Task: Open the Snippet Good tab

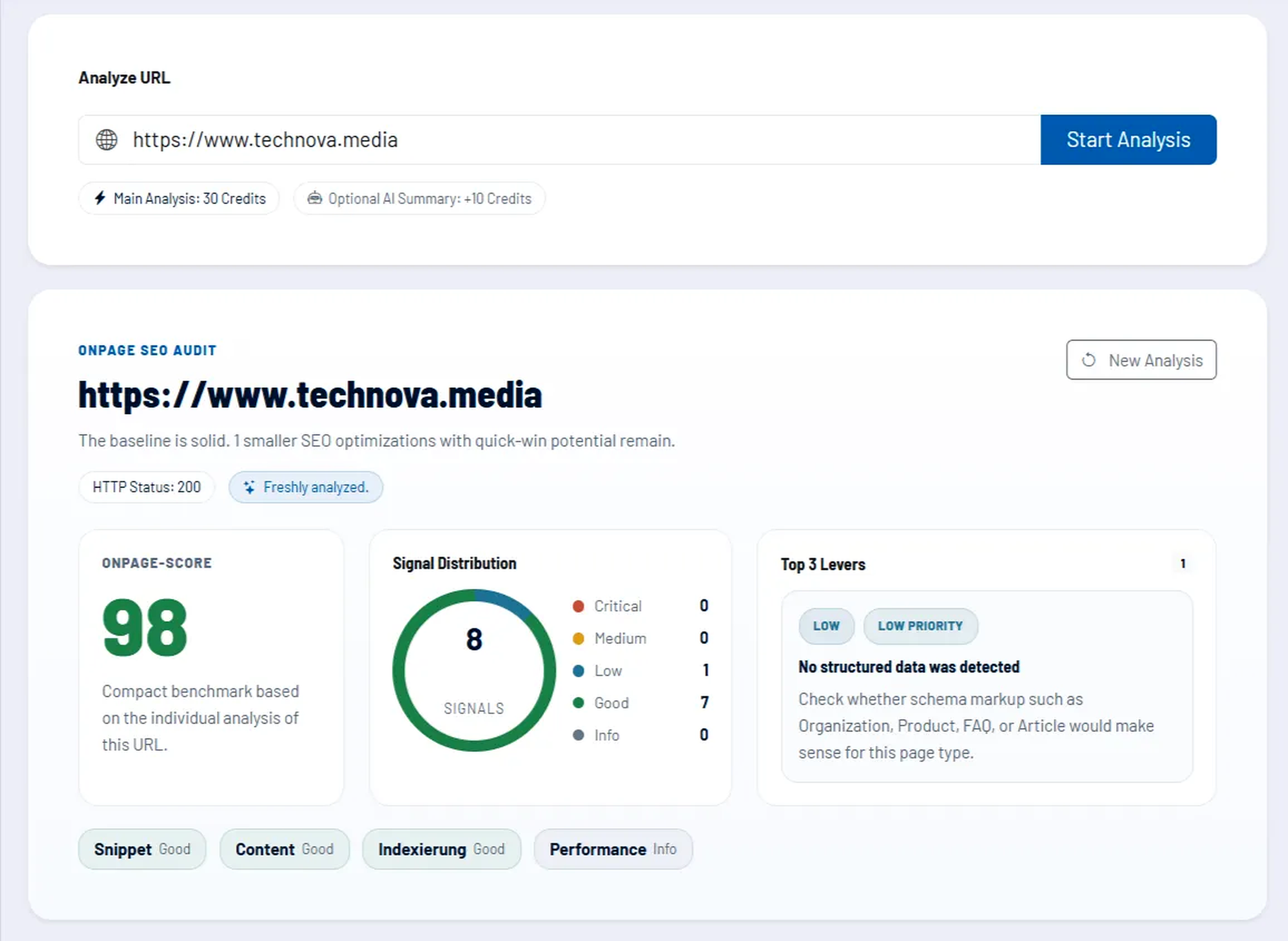Action: click(142, 849)
